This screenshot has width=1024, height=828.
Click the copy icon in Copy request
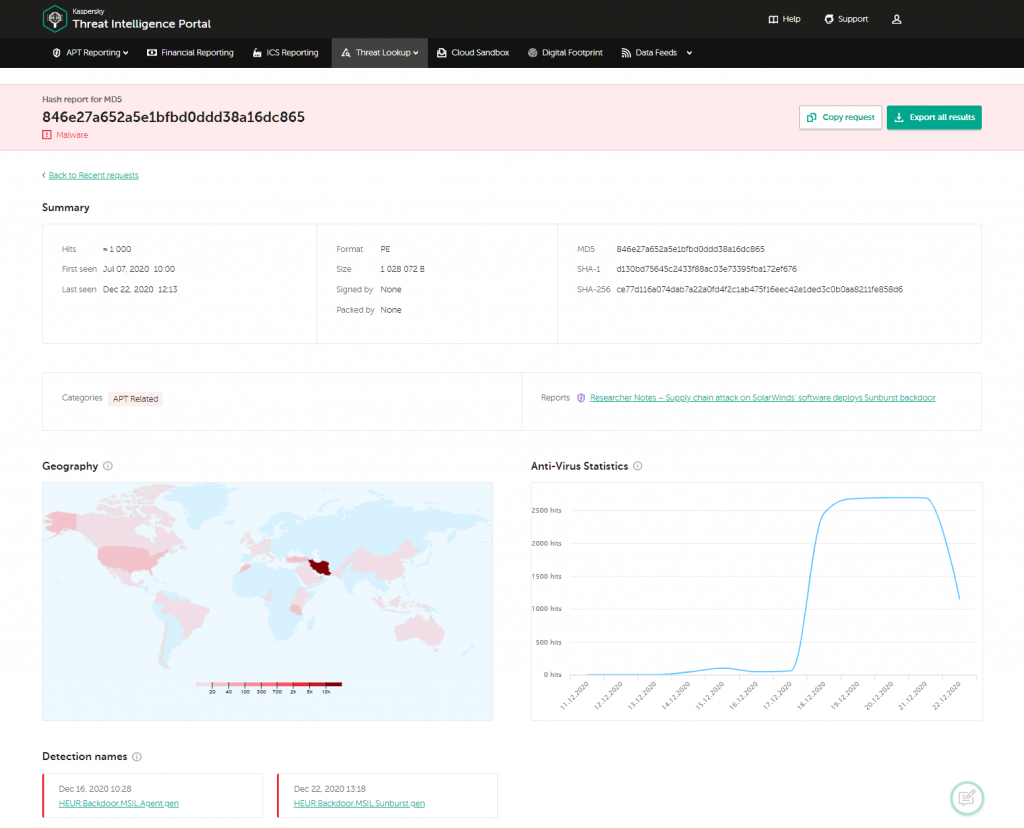[x=812, y=117]
